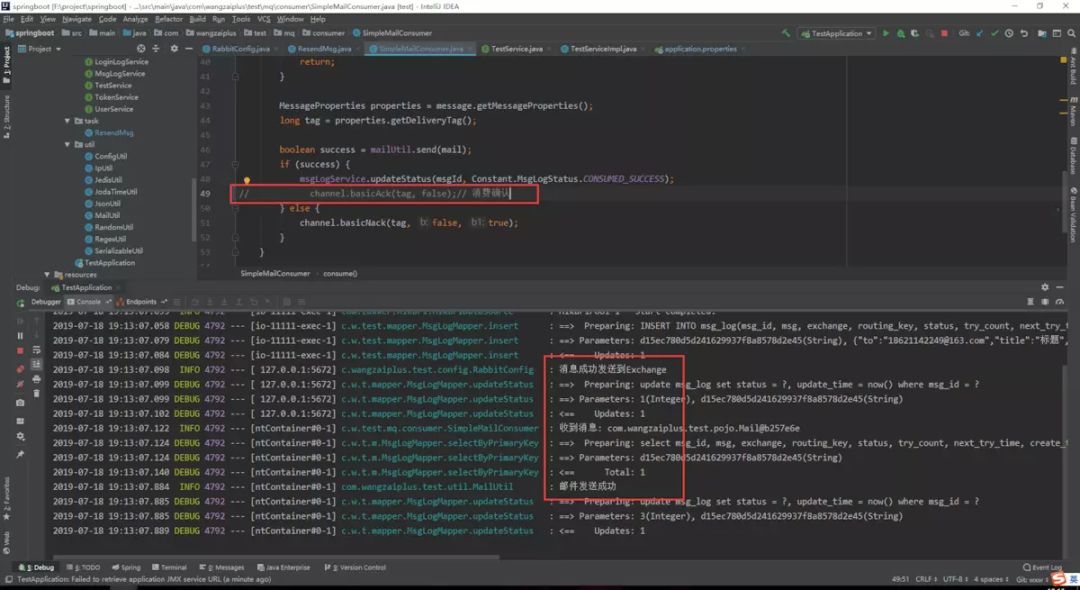
Task: Toggle mute breakpoints in debug sidebar
Action: [x=20, y=384]
